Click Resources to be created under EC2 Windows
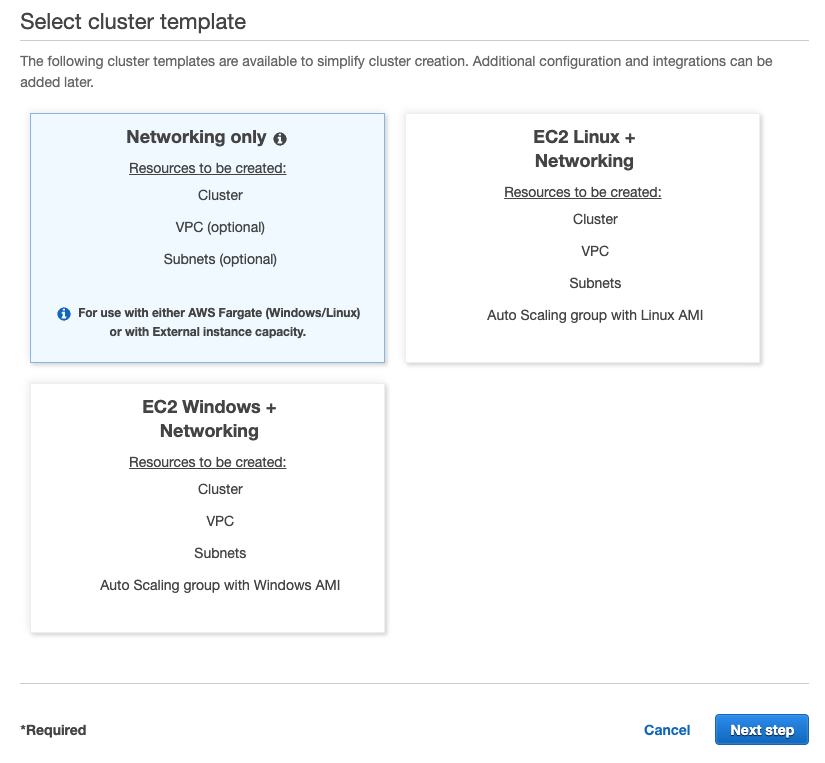This screenshot has width=825, height=763. coord(207,462)
